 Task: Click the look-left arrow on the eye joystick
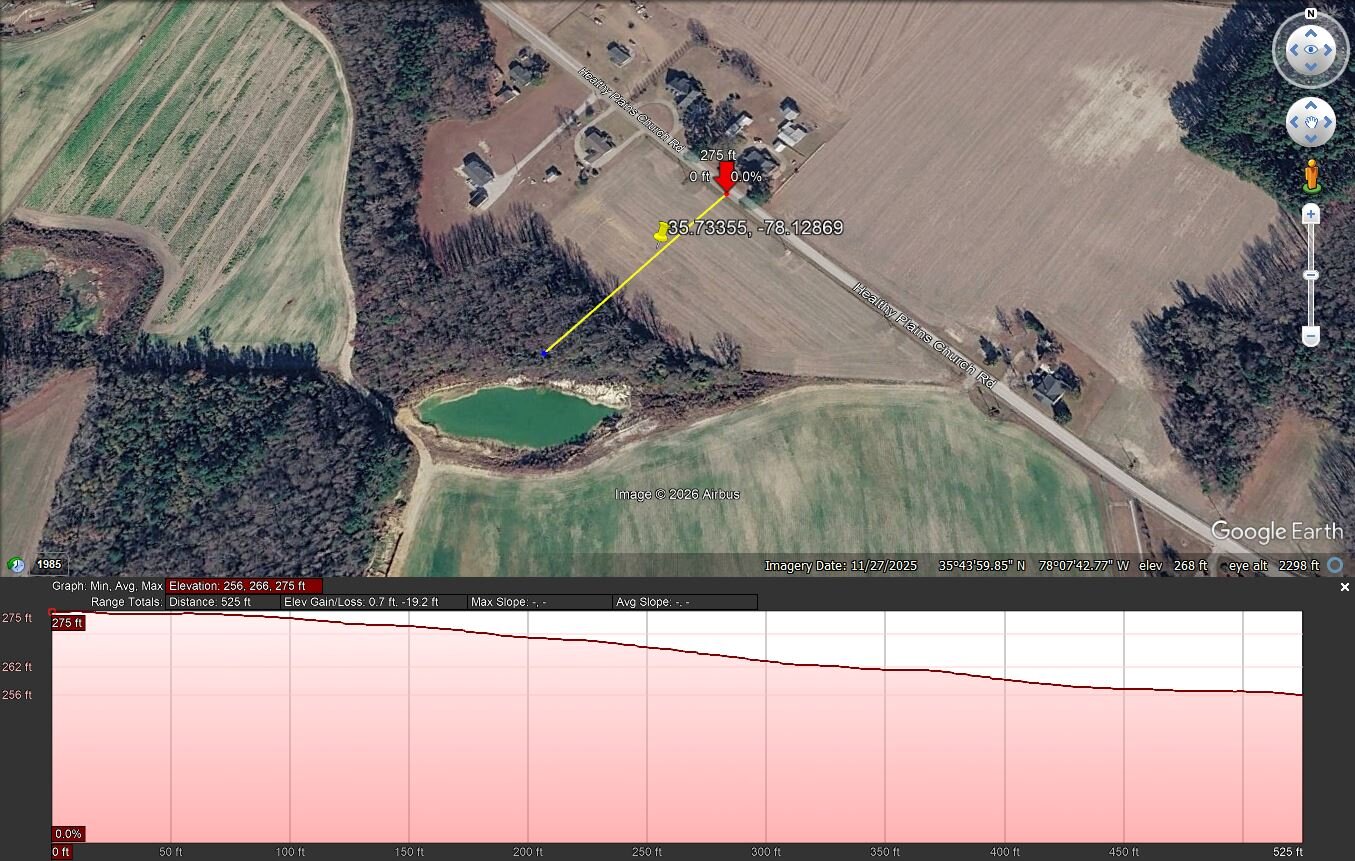click(1292, 49)
